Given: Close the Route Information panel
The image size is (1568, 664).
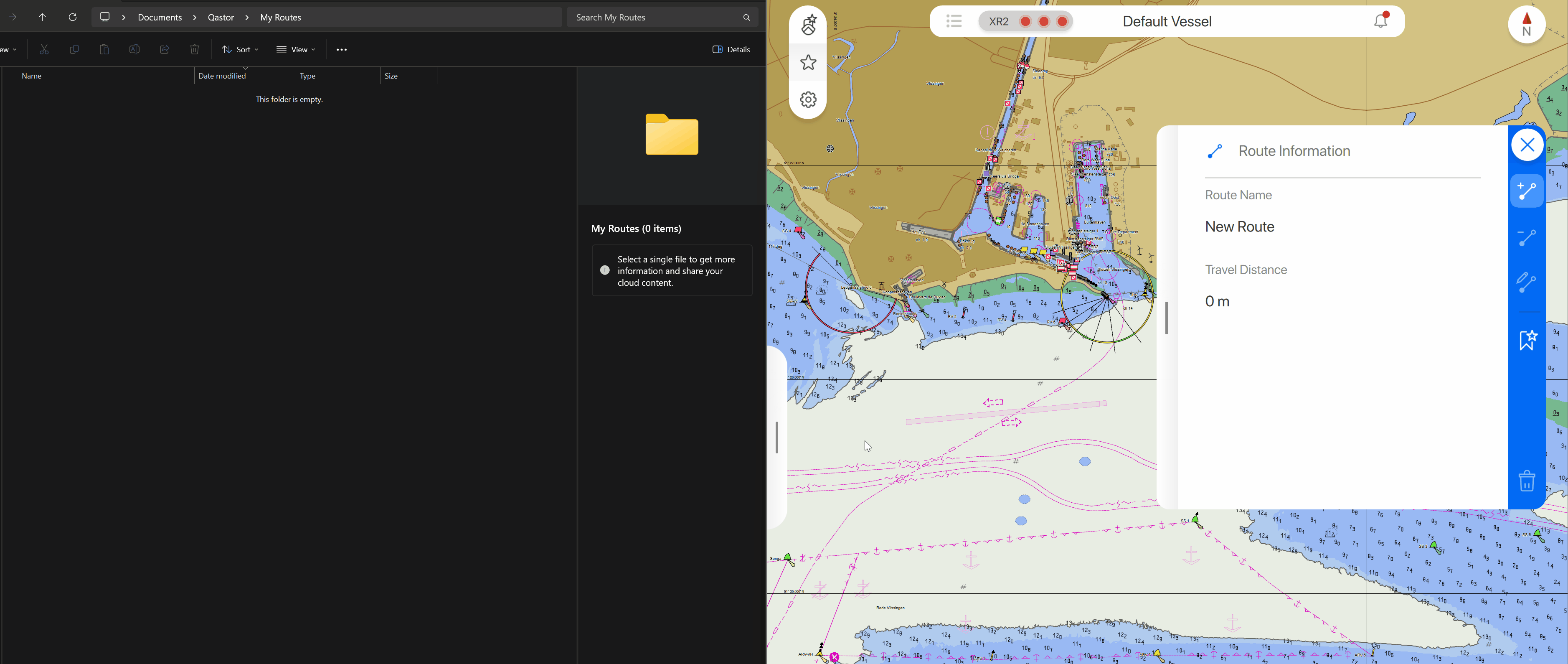Looking at the screenshot, I should (1527, 144).
